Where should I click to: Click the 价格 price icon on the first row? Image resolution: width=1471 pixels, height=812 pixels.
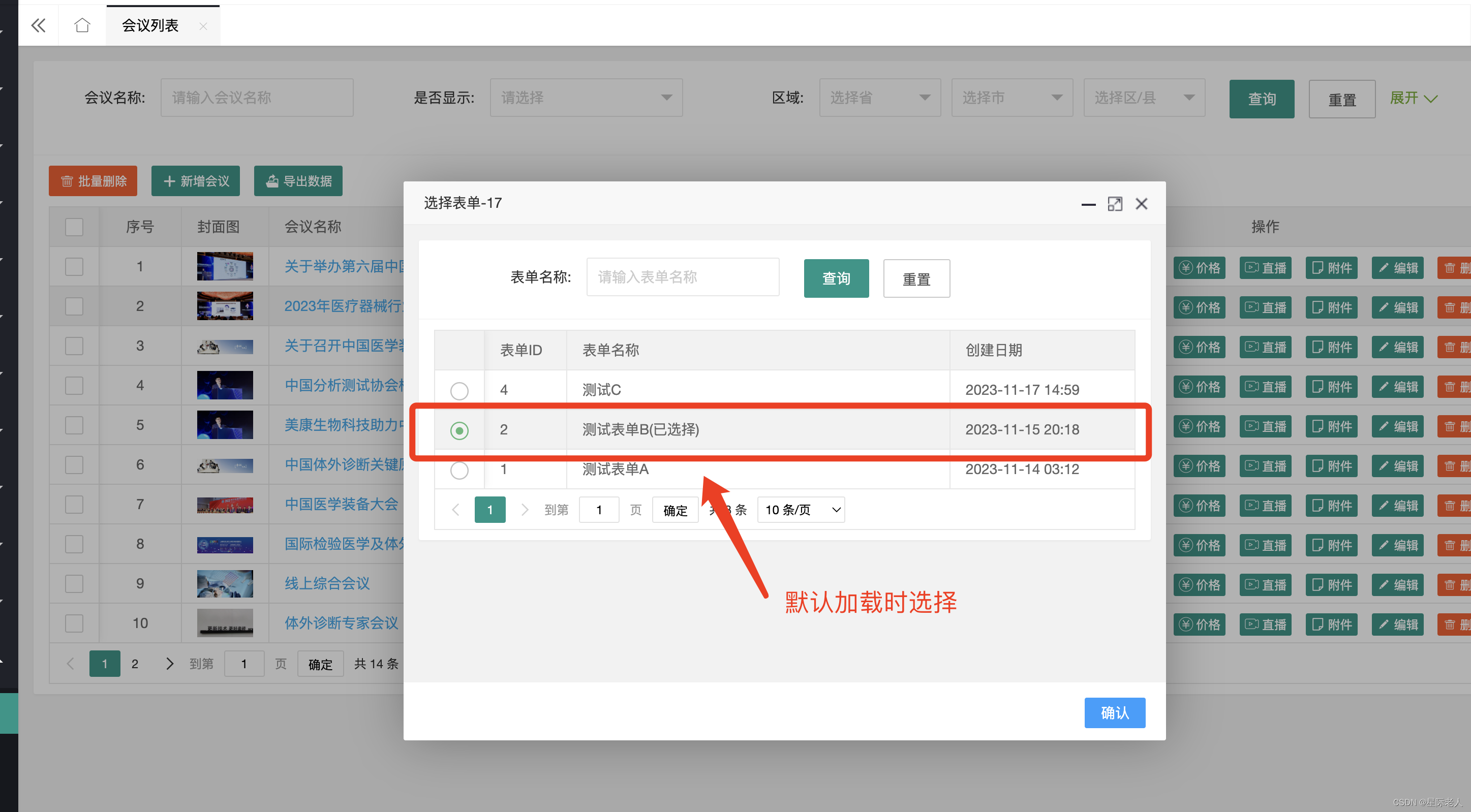click(x=1199, y=267)
